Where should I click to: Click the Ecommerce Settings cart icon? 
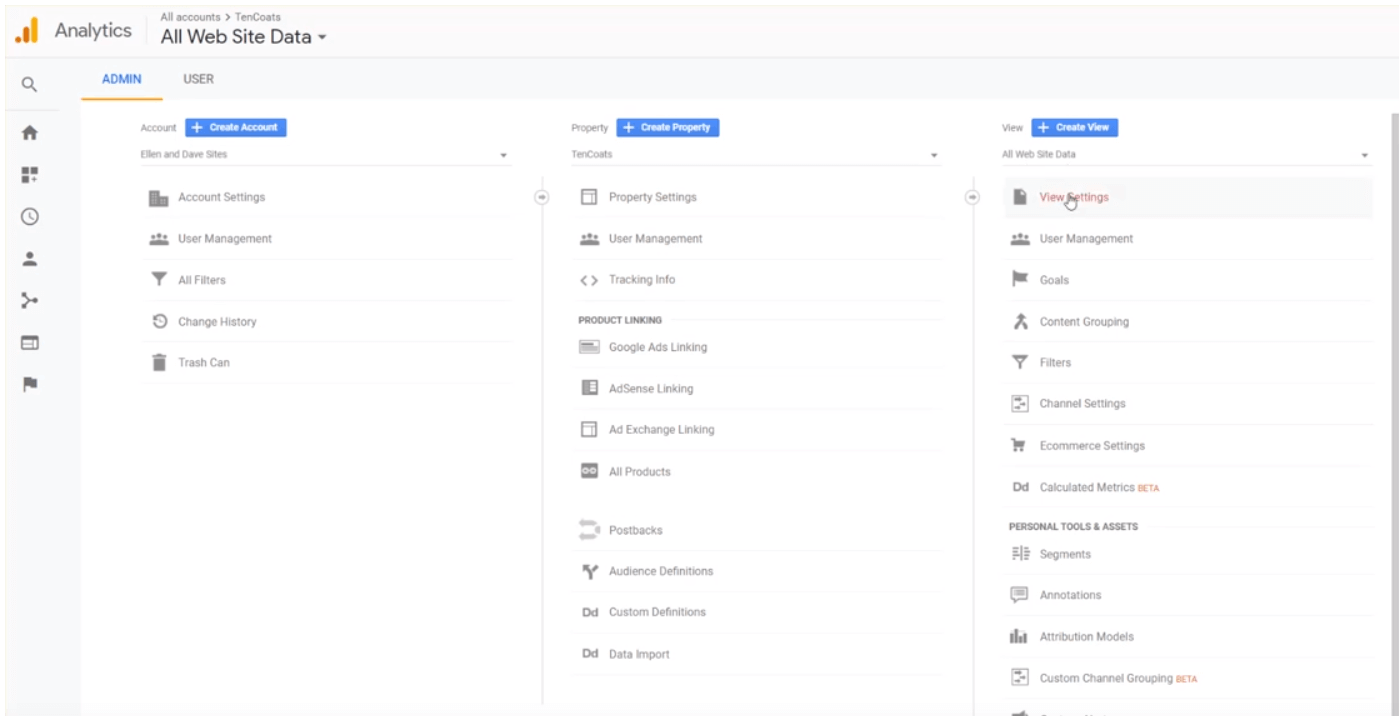tap(1020, 445)
